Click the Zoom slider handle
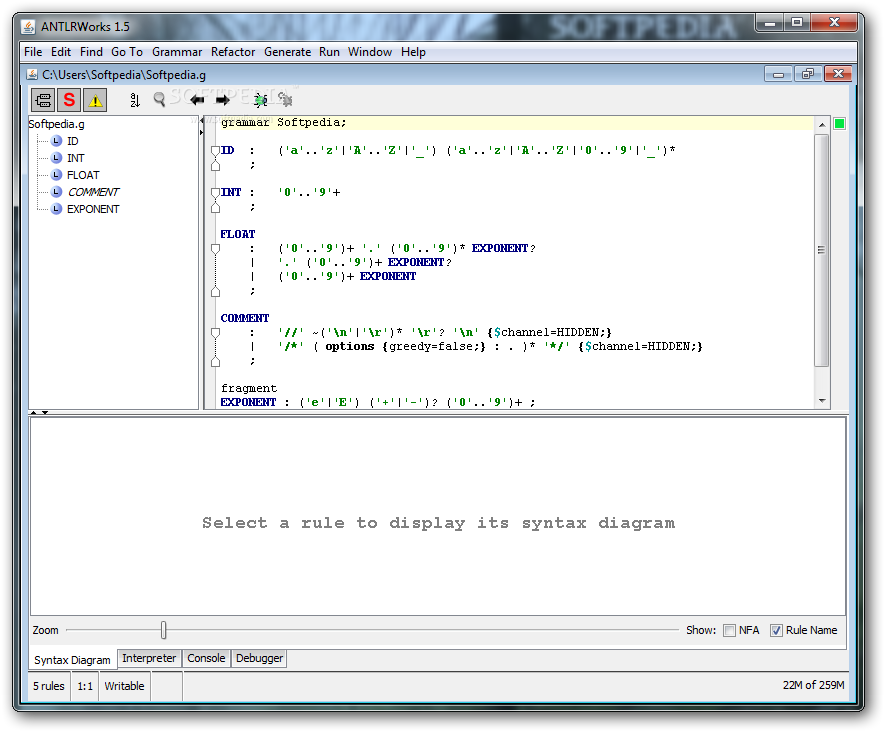The width and height of the screenshot is (885, 732). 164,630
